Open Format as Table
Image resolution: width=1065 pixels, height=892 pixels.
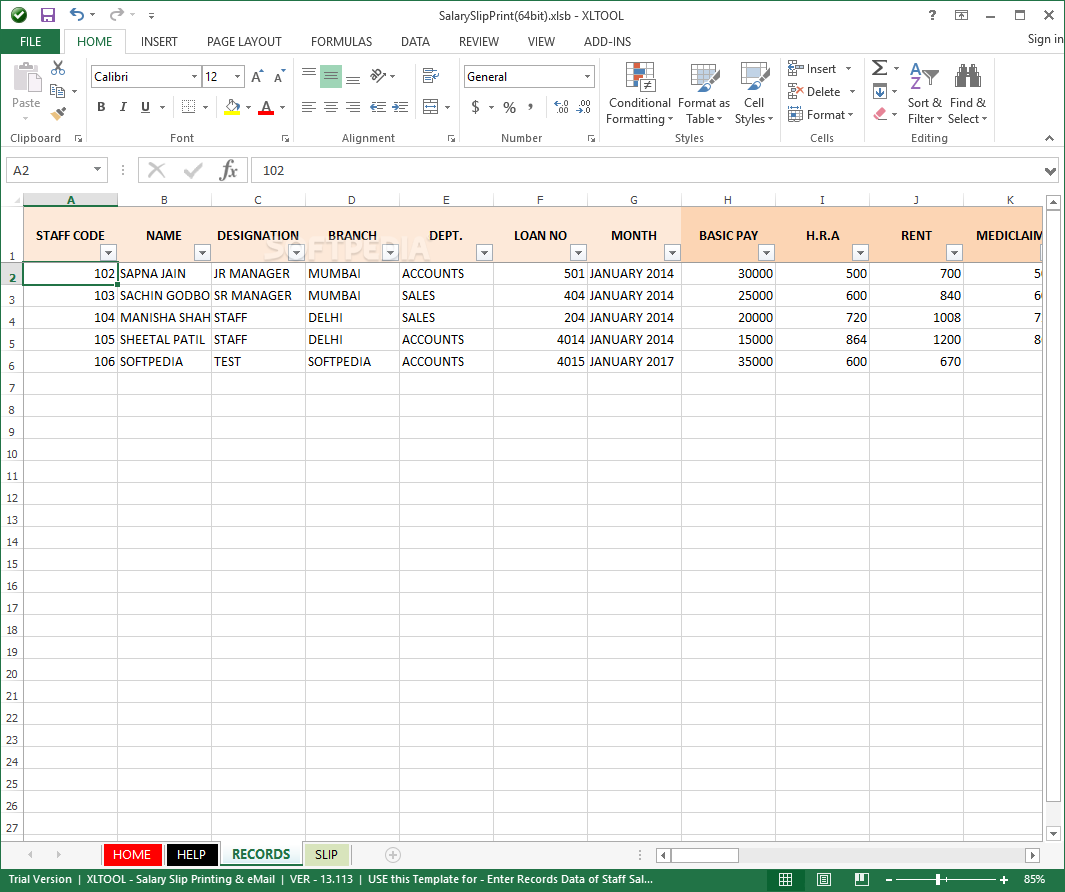704,94
